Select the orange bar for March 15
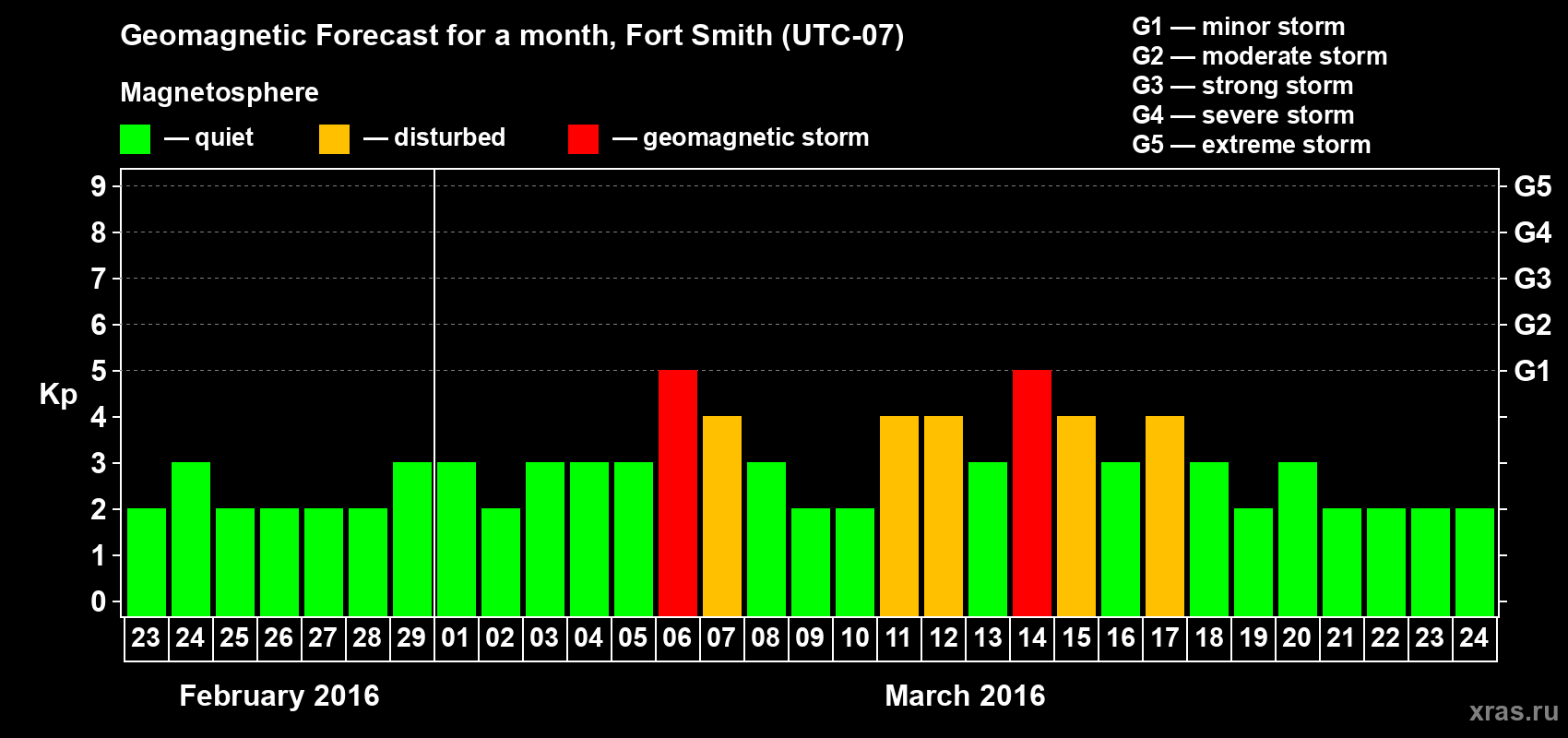Image resolution: width=1568 pixels, height=738 pixels. pyautogui.click(x=1076, y=516)
